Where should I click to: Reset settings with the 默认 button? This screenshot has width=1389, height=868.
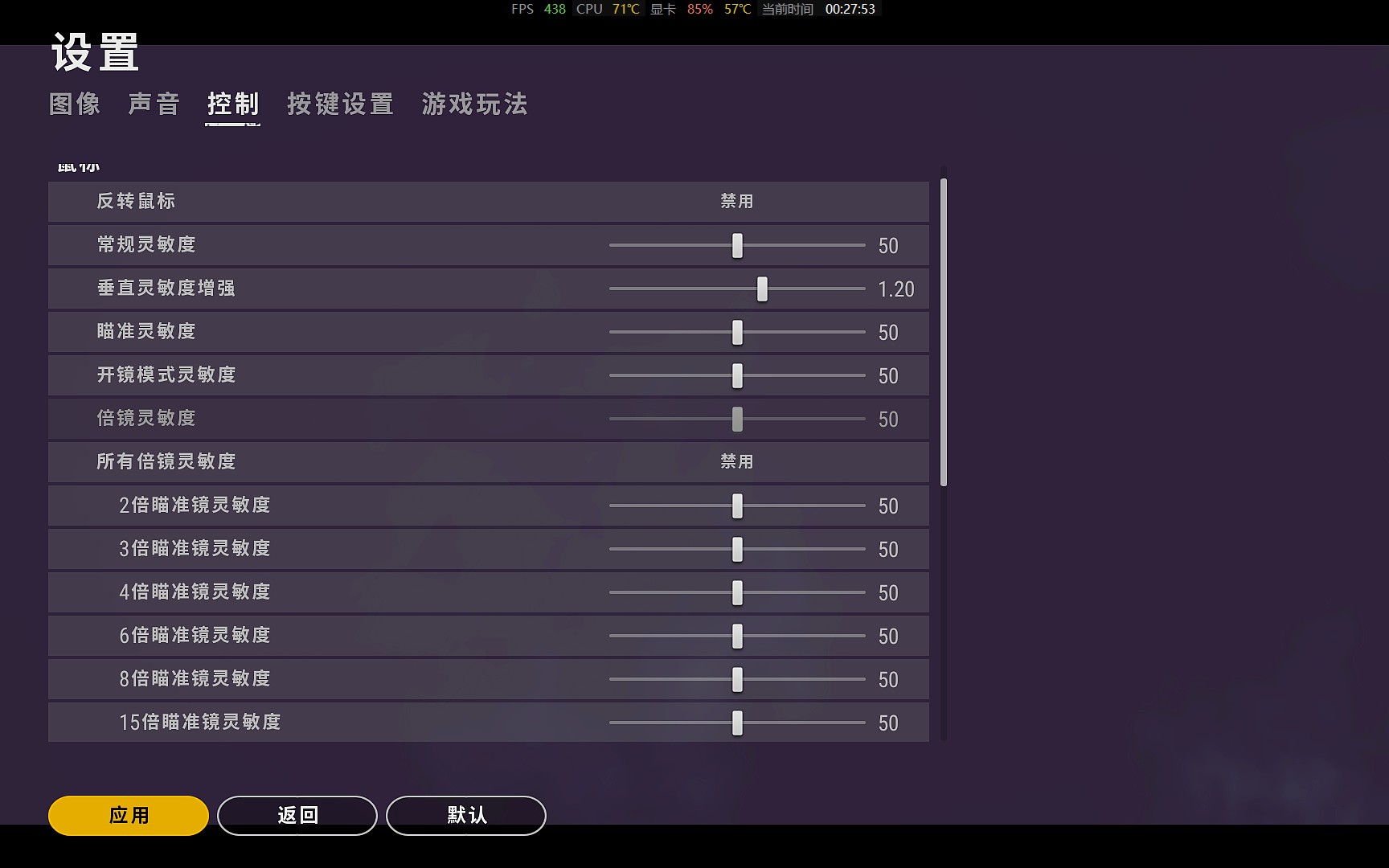pos(466,816)
